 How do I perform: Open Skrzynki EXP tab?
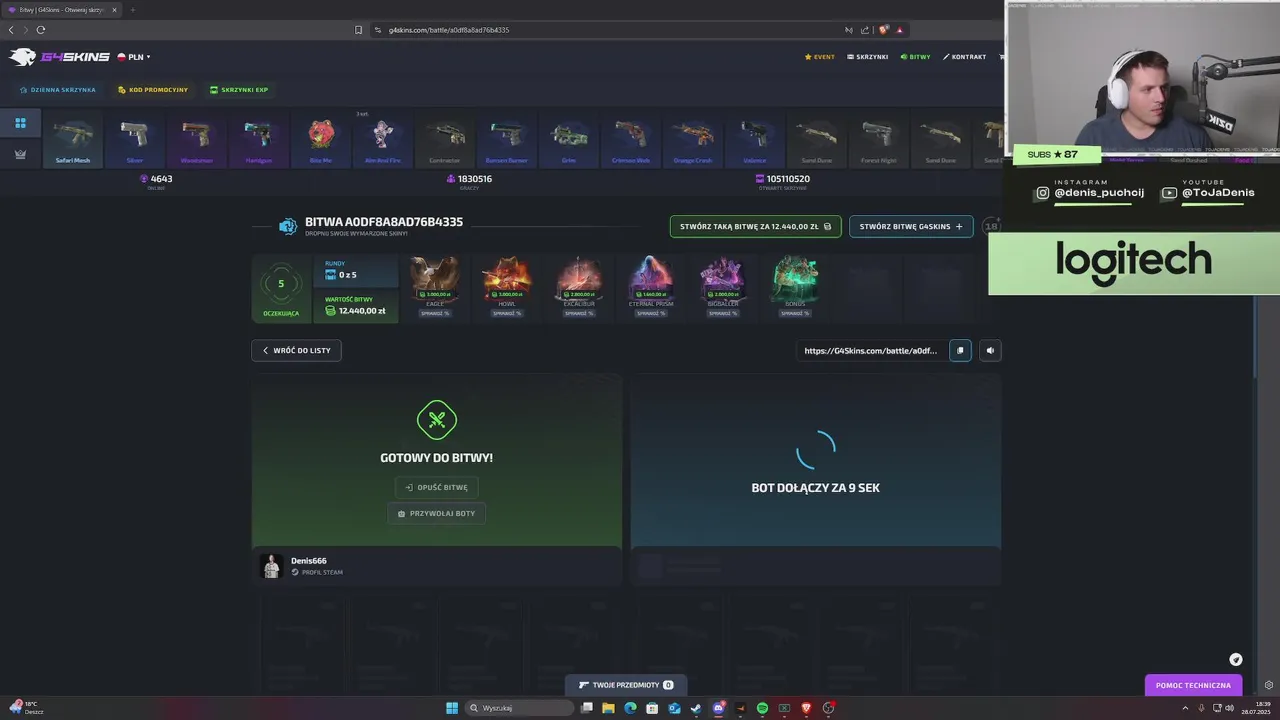pyautogui.click(x=239, y=90)
